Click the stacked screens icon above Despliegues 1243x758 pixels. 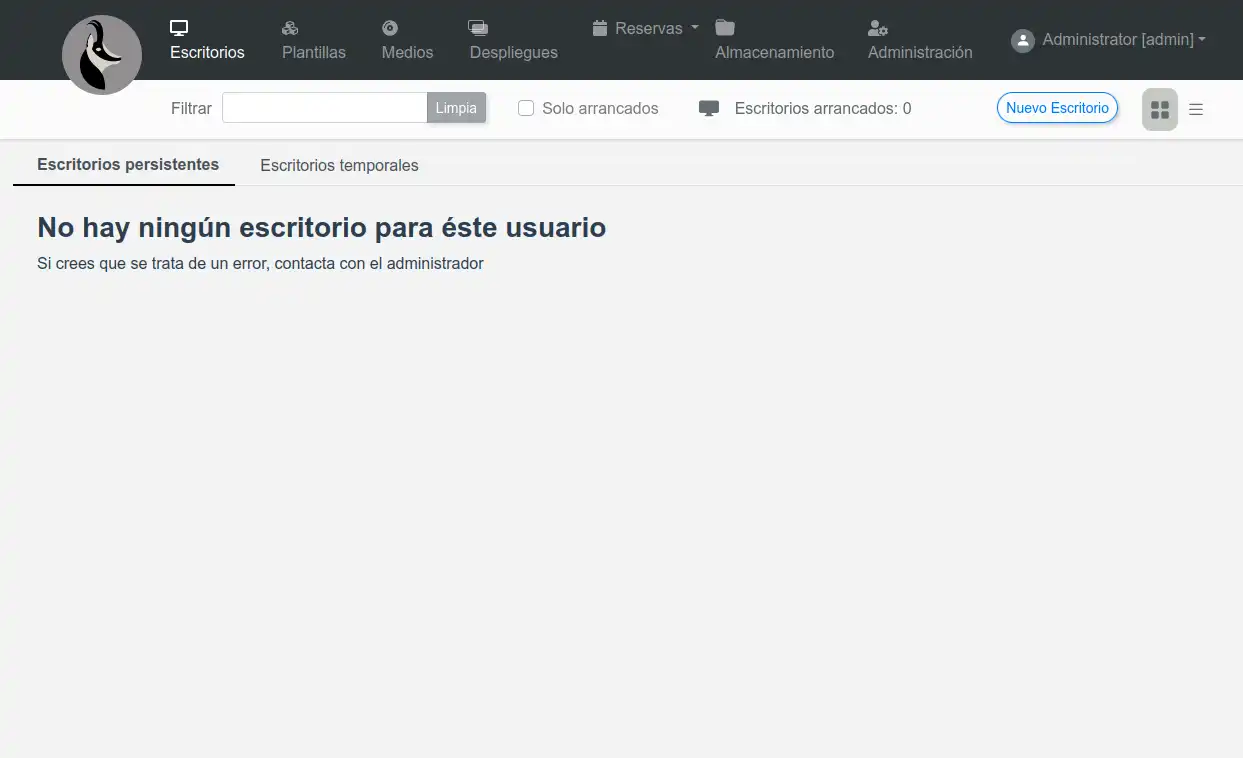point(478,28)
